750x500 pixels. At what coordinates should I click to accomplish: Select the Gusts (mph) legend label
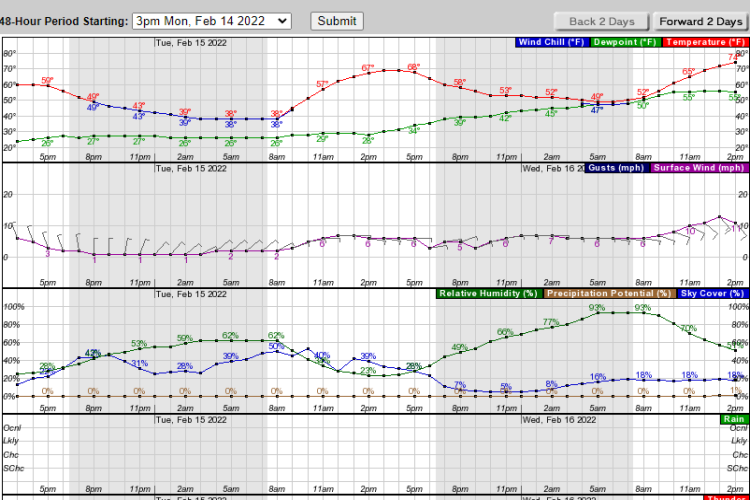tap(616, 168)
